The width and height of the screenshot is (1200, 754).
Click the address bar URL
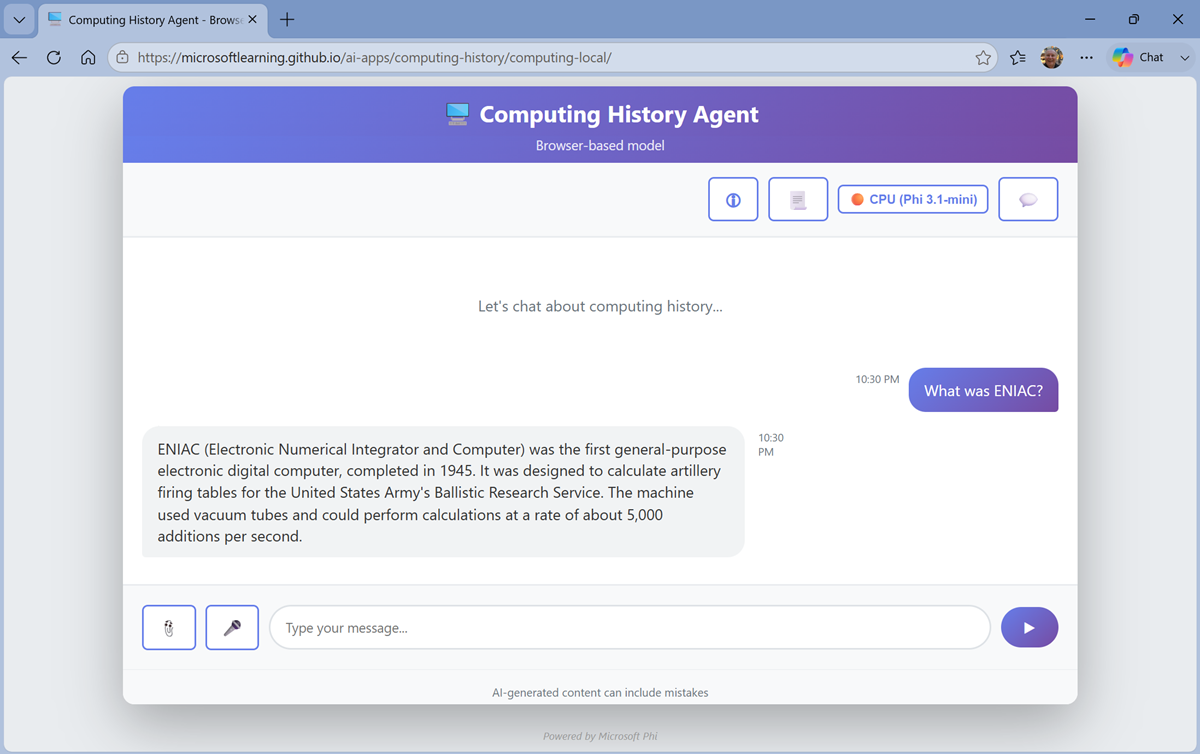click(x=375, y=58)
